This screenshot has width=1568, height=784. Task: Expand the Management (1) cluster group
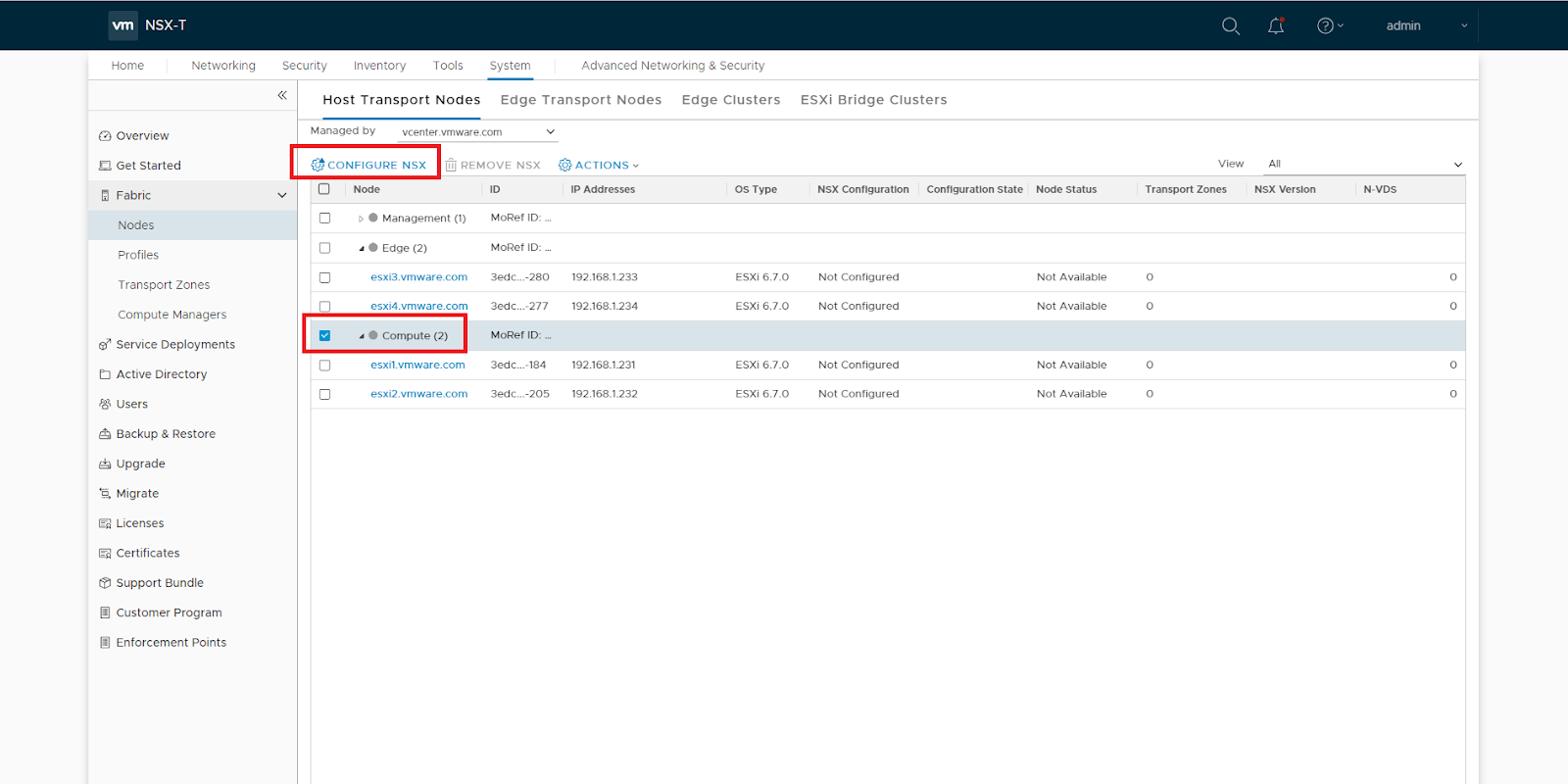[x=361, y=219]
